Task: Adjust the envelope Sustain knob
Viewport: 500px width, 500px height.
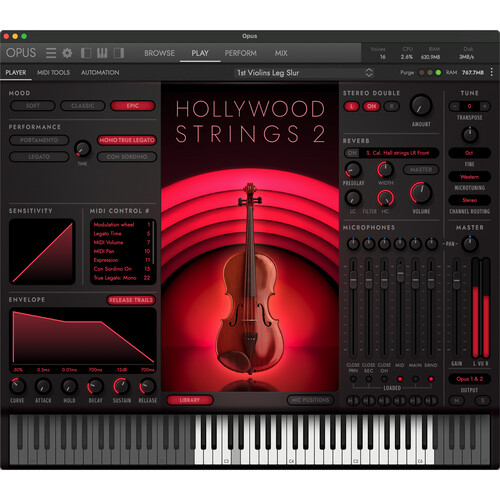Action: point(121,386)
